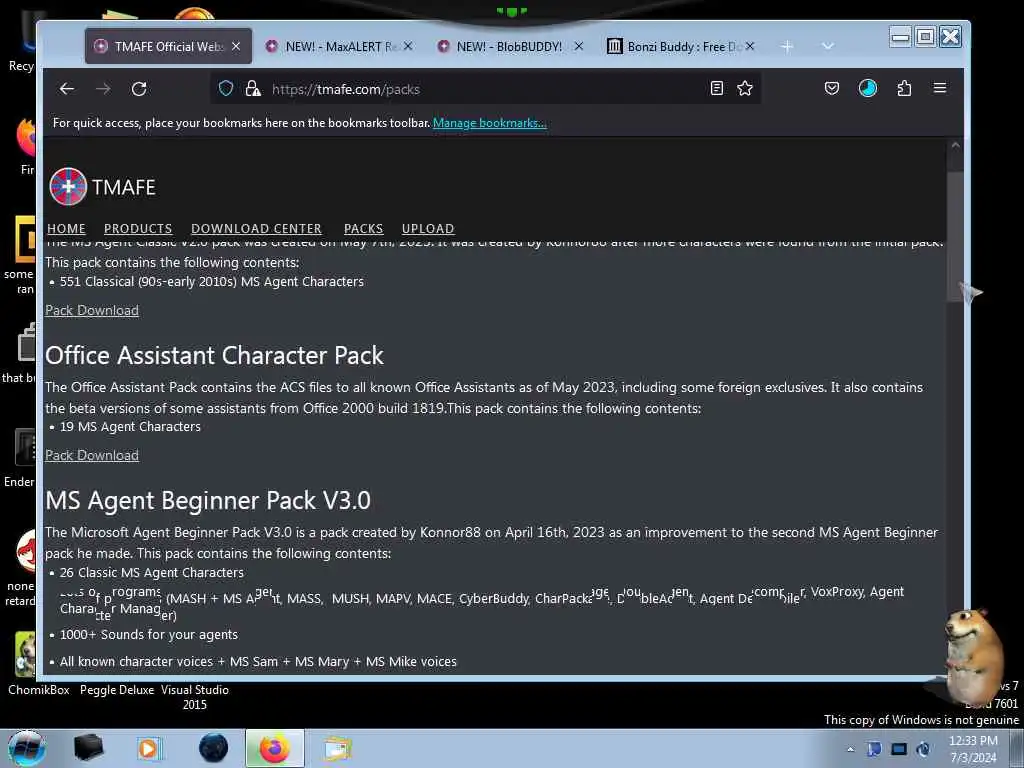
Task: Click the Firefox taskbar button
Action: [275, 748]
